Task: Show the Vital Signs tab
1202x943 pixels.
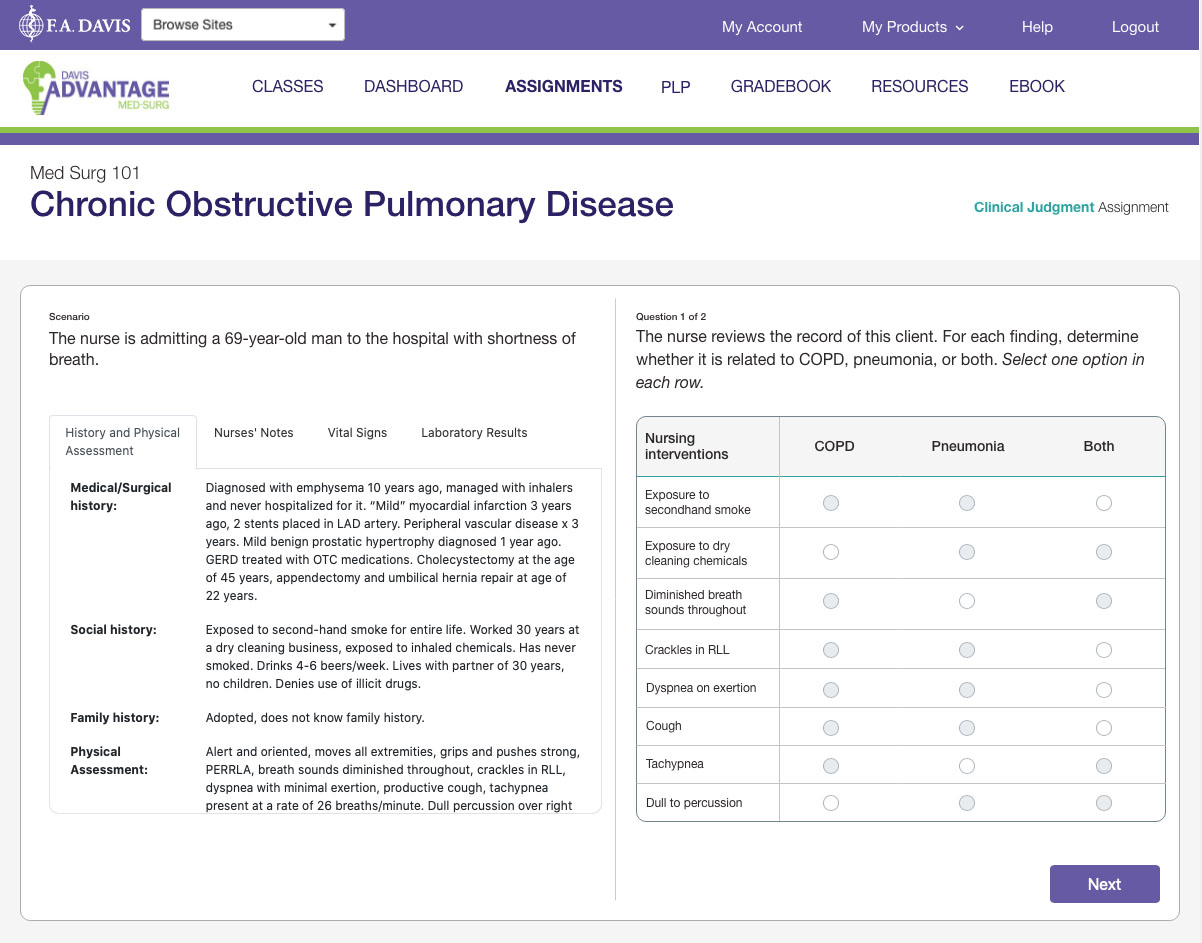Action: click(357, 433)
